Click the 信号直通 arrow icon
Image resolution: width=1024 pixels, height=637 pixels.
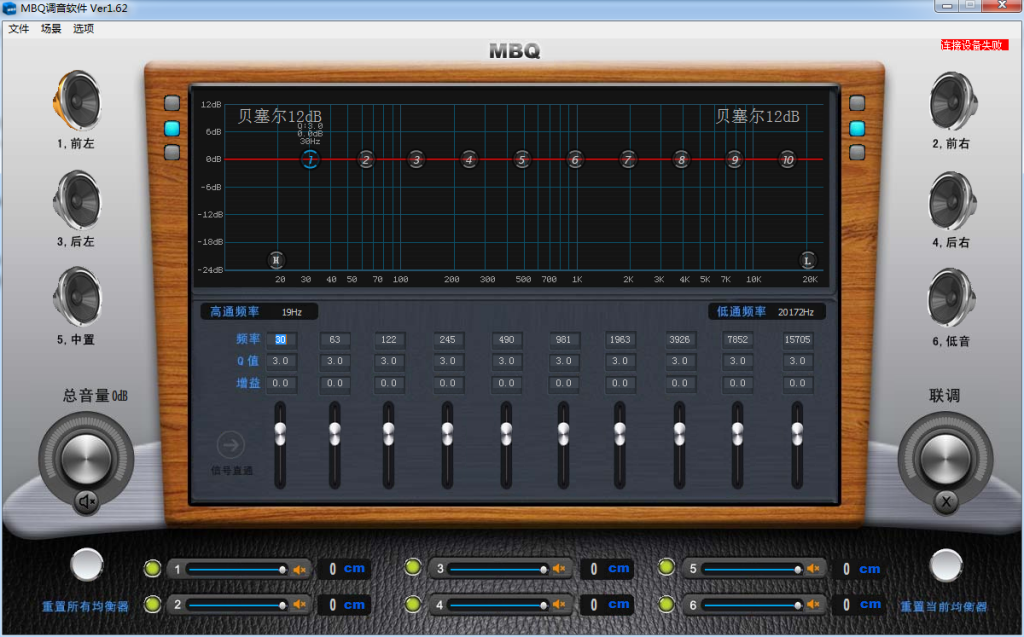pyautogui.click(x=231, y=445)
